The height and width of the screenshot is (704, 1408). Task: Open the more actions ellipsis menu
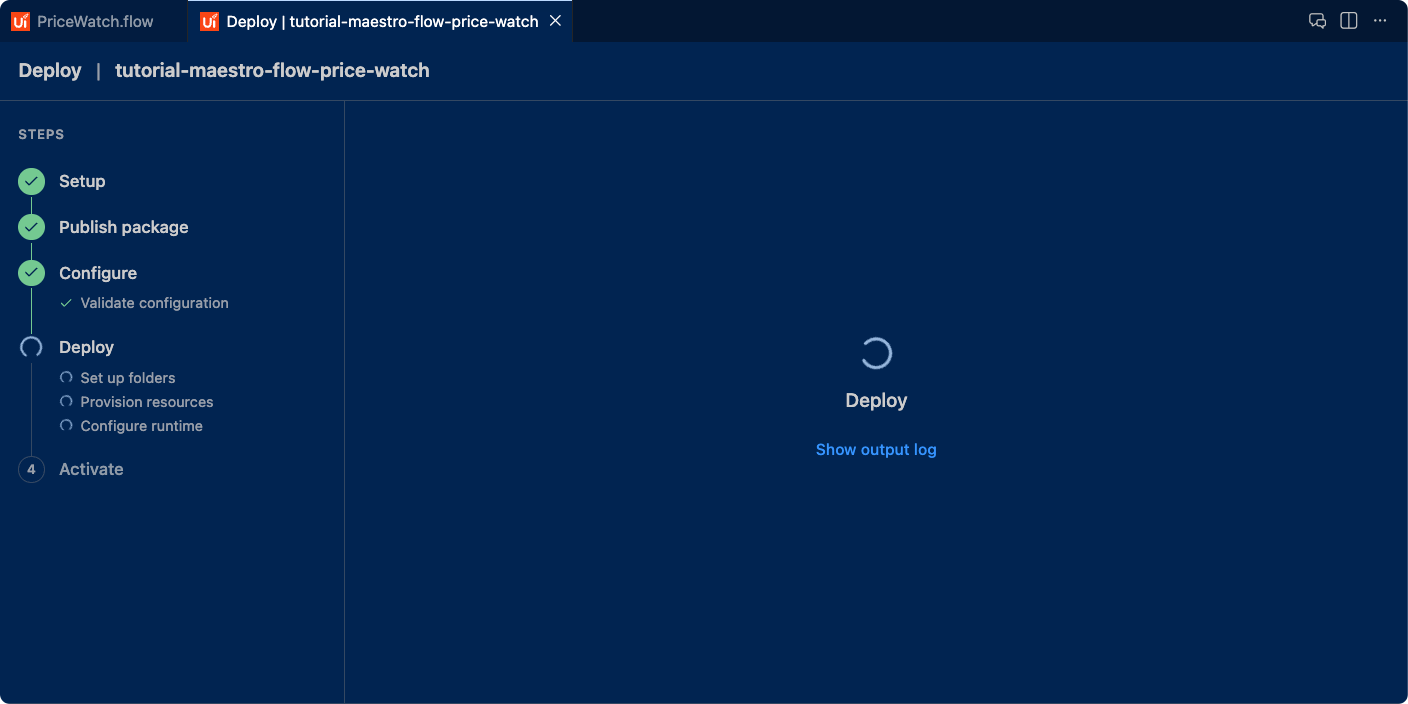coord(1380,21)
